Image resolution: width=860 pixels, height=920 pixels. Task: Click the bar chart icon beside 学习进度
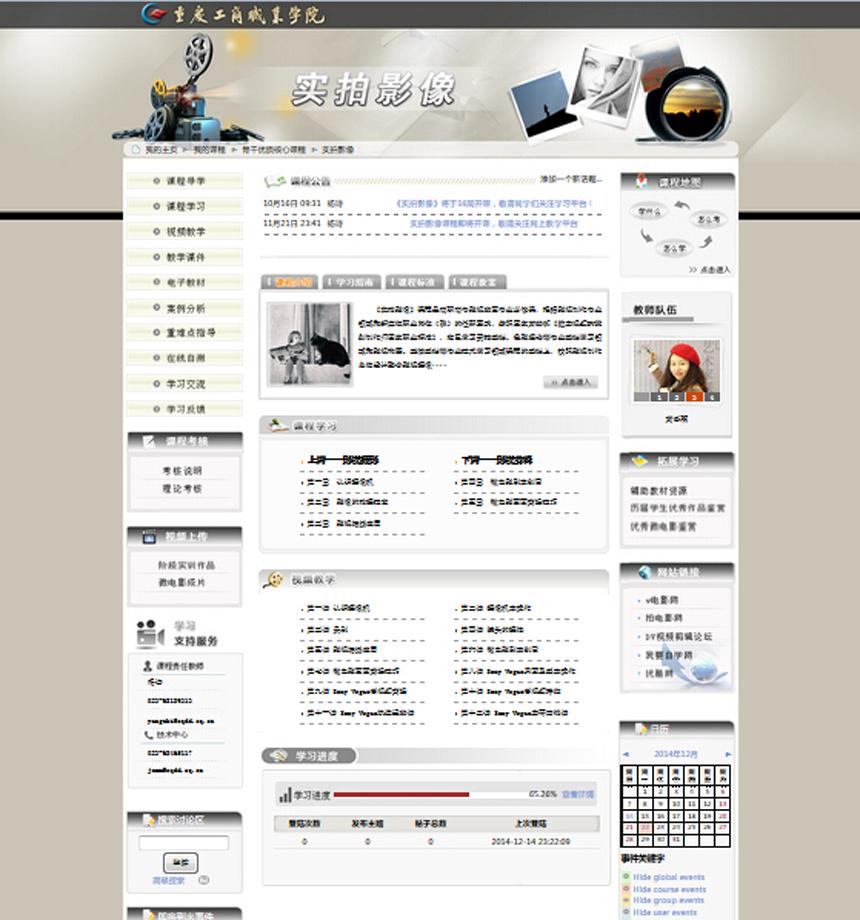pos(284,795)
